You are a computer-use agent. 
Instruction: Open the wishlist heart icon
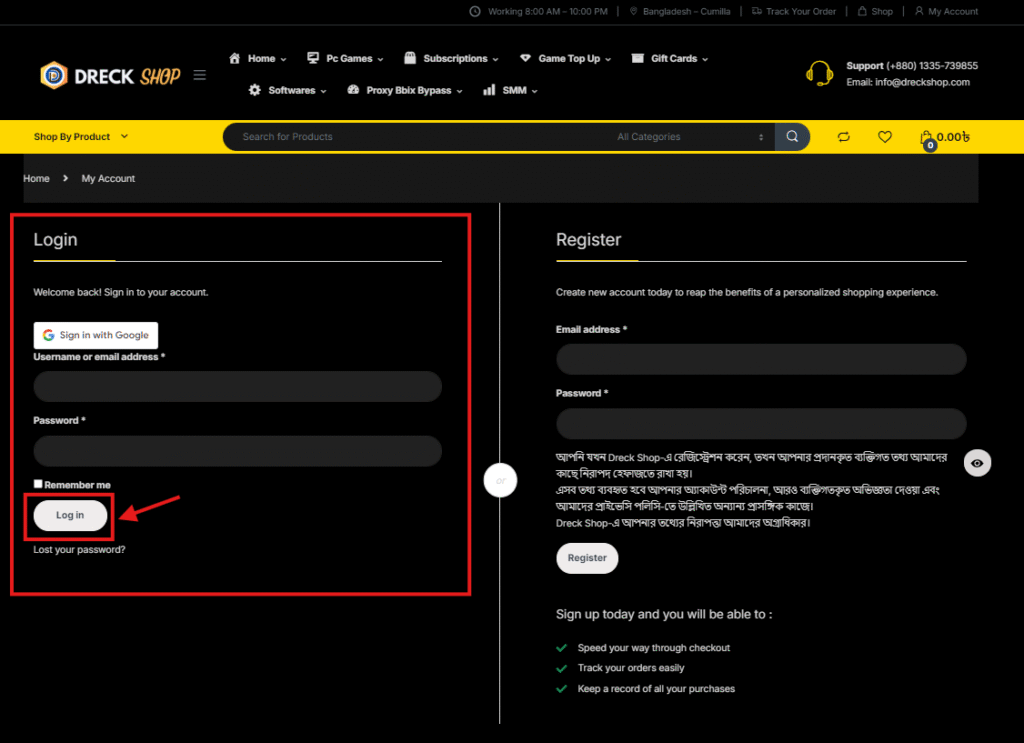[884, 136]
